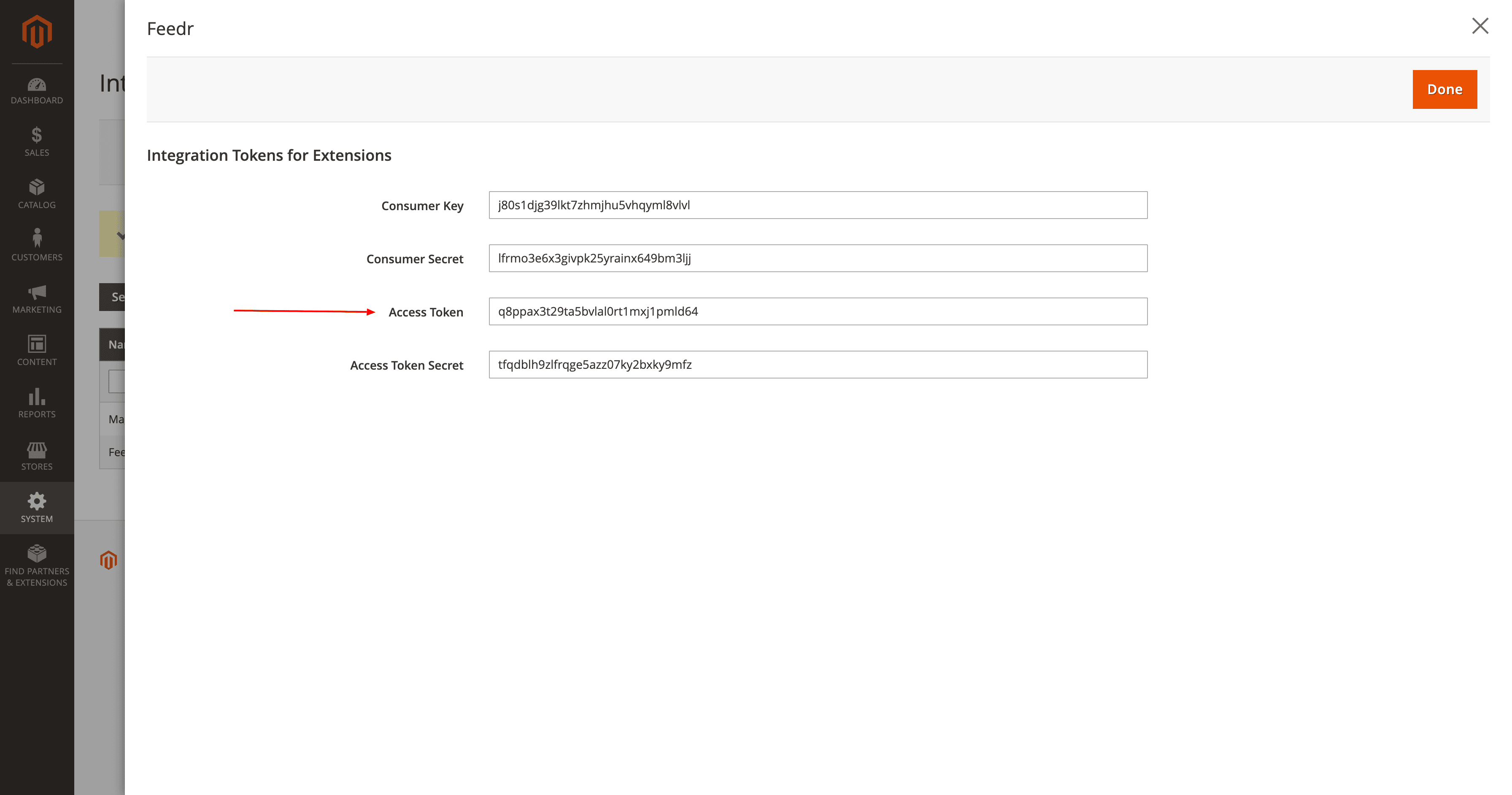This screenshot has width=1512, height=795.
Task: Expand the chevron on the highlighted banner
Action: pos(122,235)
